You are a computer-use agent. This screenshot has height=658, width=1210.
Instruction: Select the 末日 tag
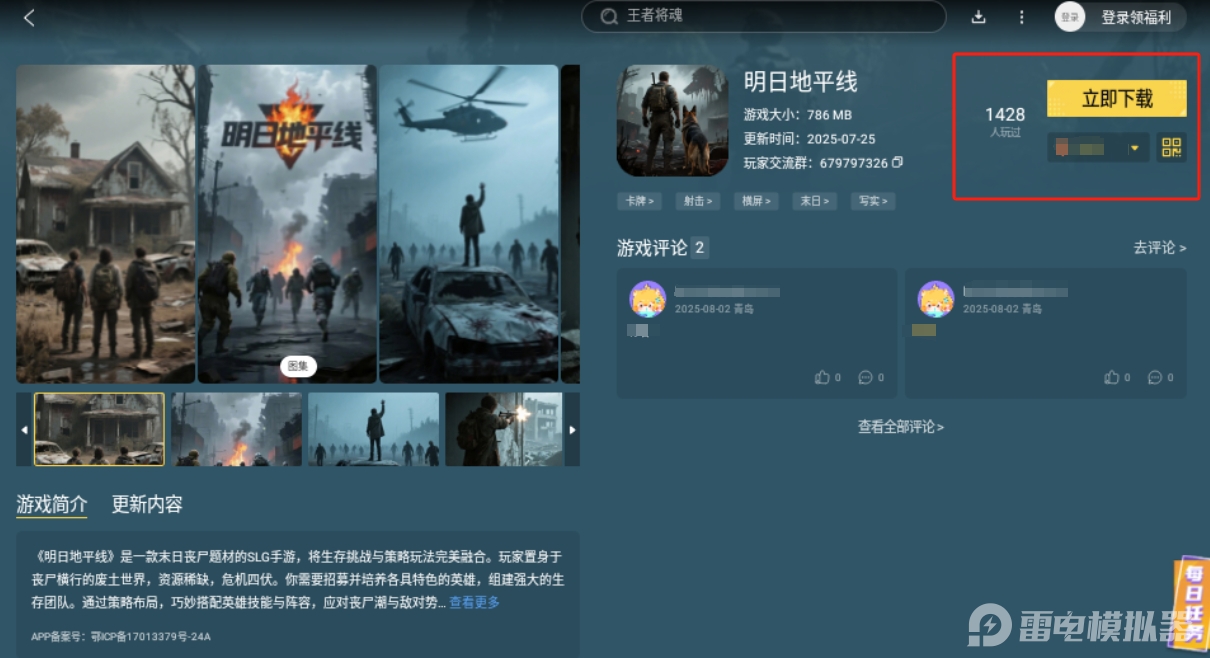pos(814,201)
